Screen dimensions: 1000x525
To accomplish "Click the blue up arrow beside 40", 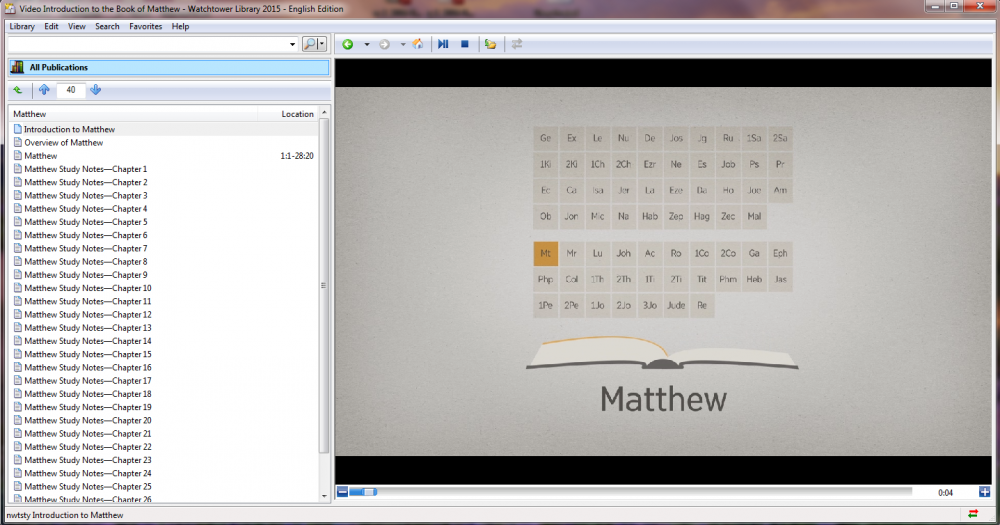I will [x=43, y=90].
